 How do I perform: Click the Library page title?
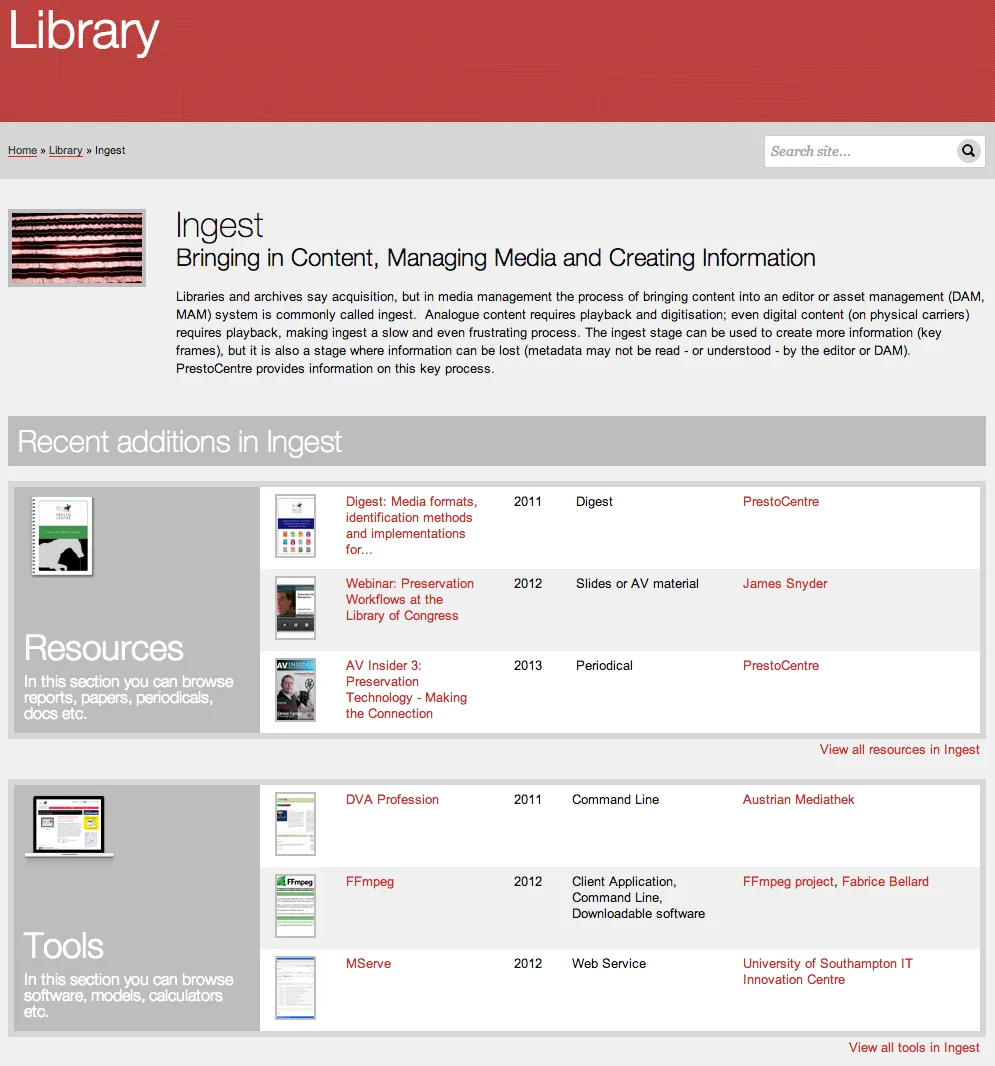[83, 32]
